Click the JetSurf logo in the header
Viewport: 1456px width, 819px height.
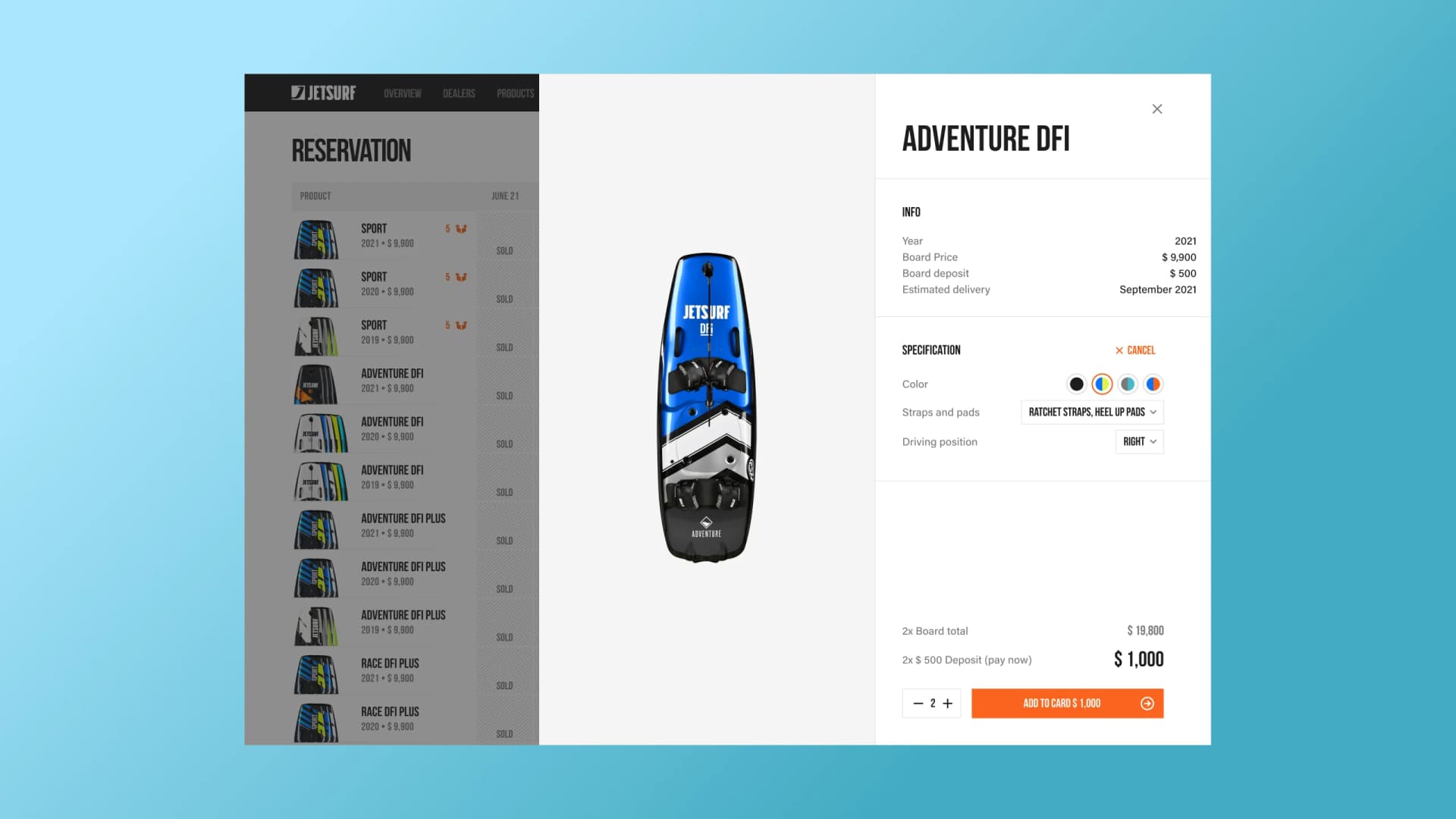pos(323,93)
